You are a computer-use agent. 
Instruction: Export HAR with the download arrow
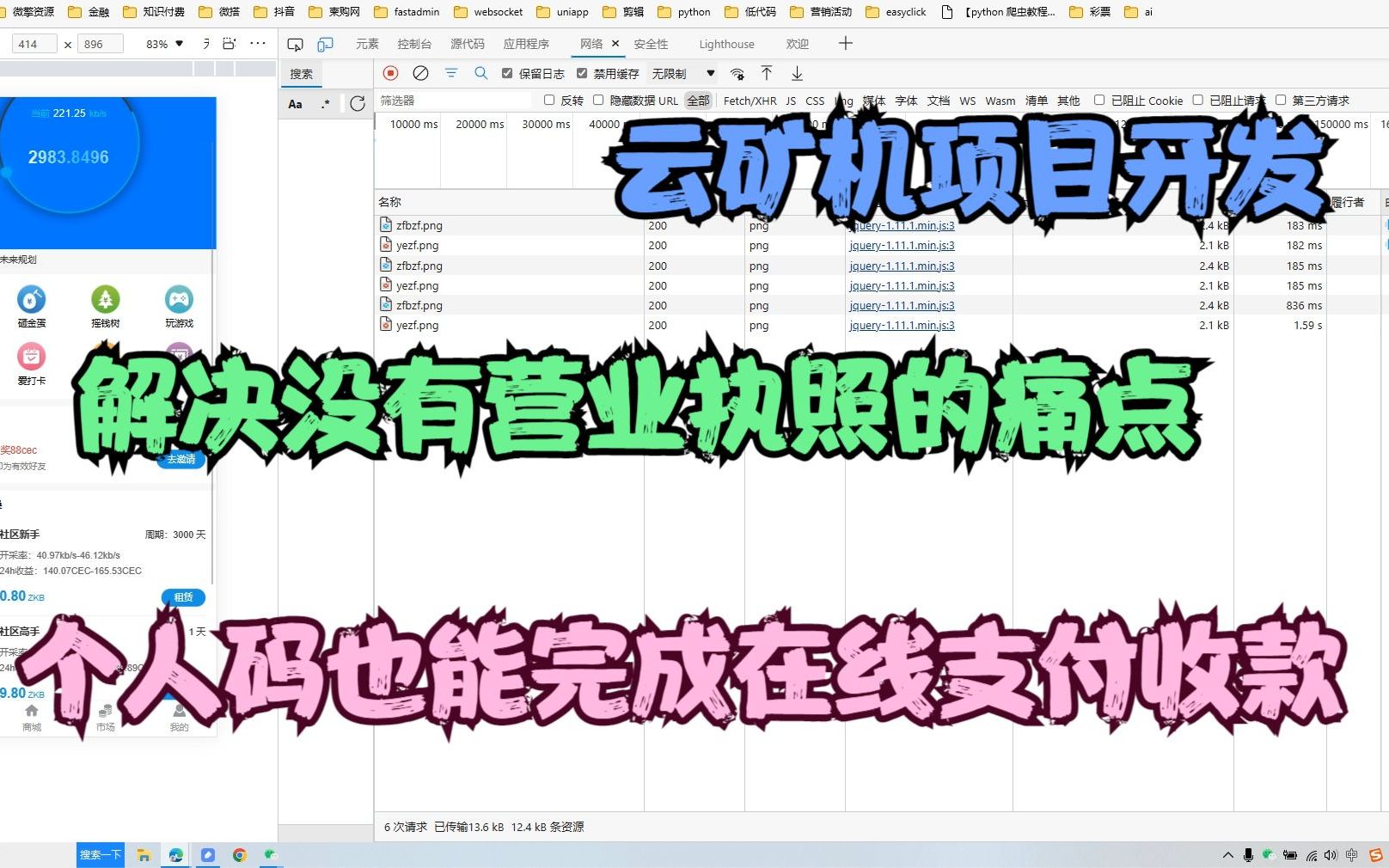[x=797, y=74]
